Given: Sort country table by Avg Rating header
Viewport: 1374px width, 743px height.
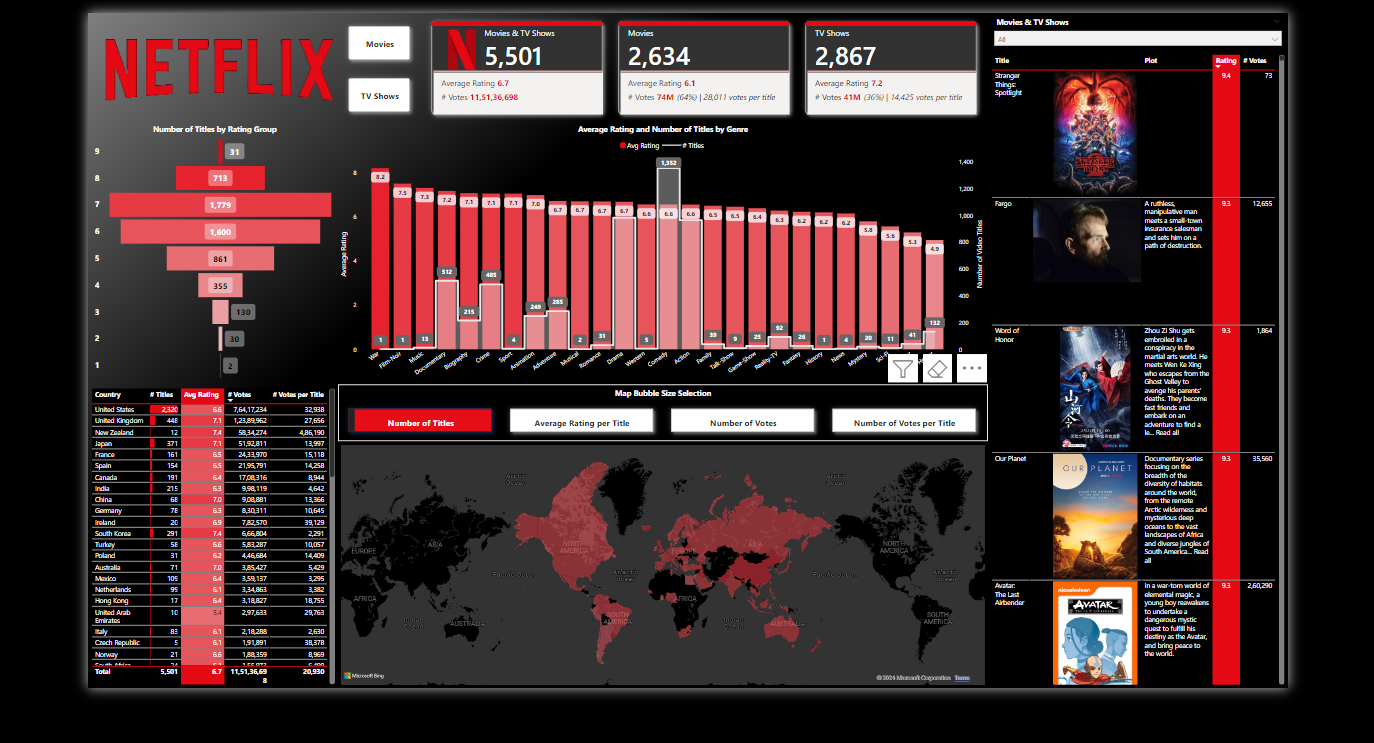Looking at the screenshot, I should 202,395.
